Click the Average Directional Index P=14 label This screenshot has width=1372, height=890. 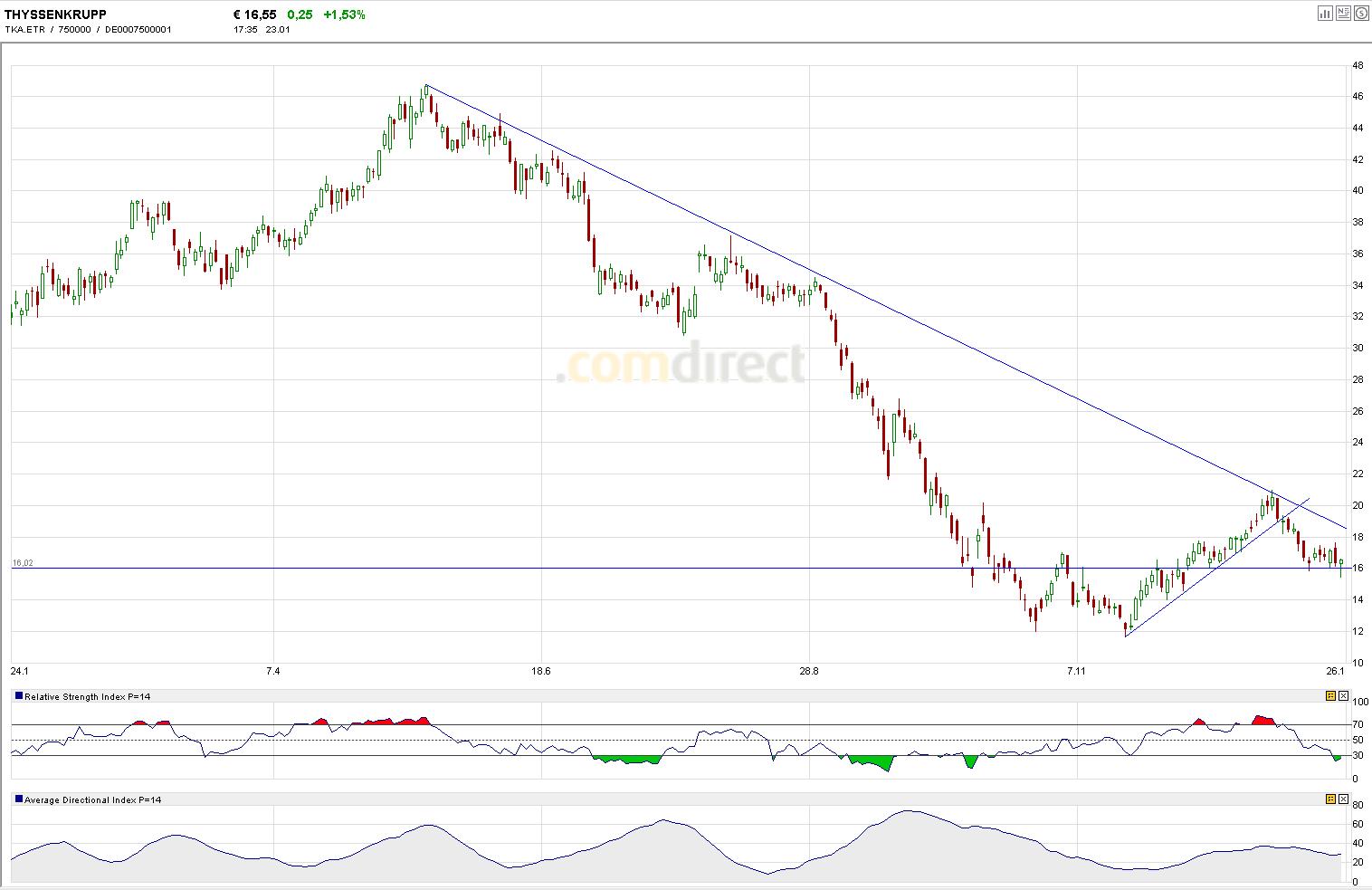click(92, 800)
